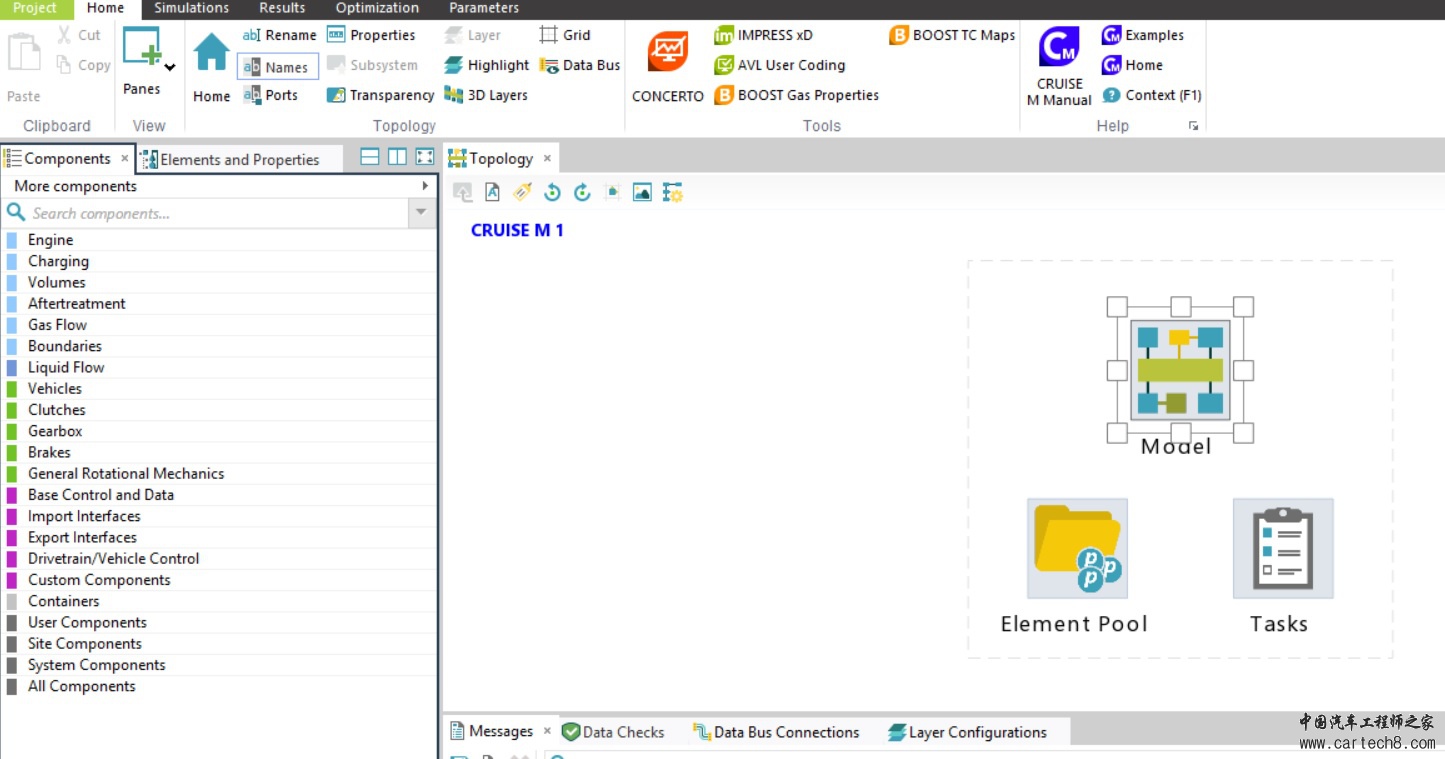Image resolution: width=1445 pixels, height=759 pixels.
Task: Switch to the Project ribbon tab
Action: click(x=35, y=8)
